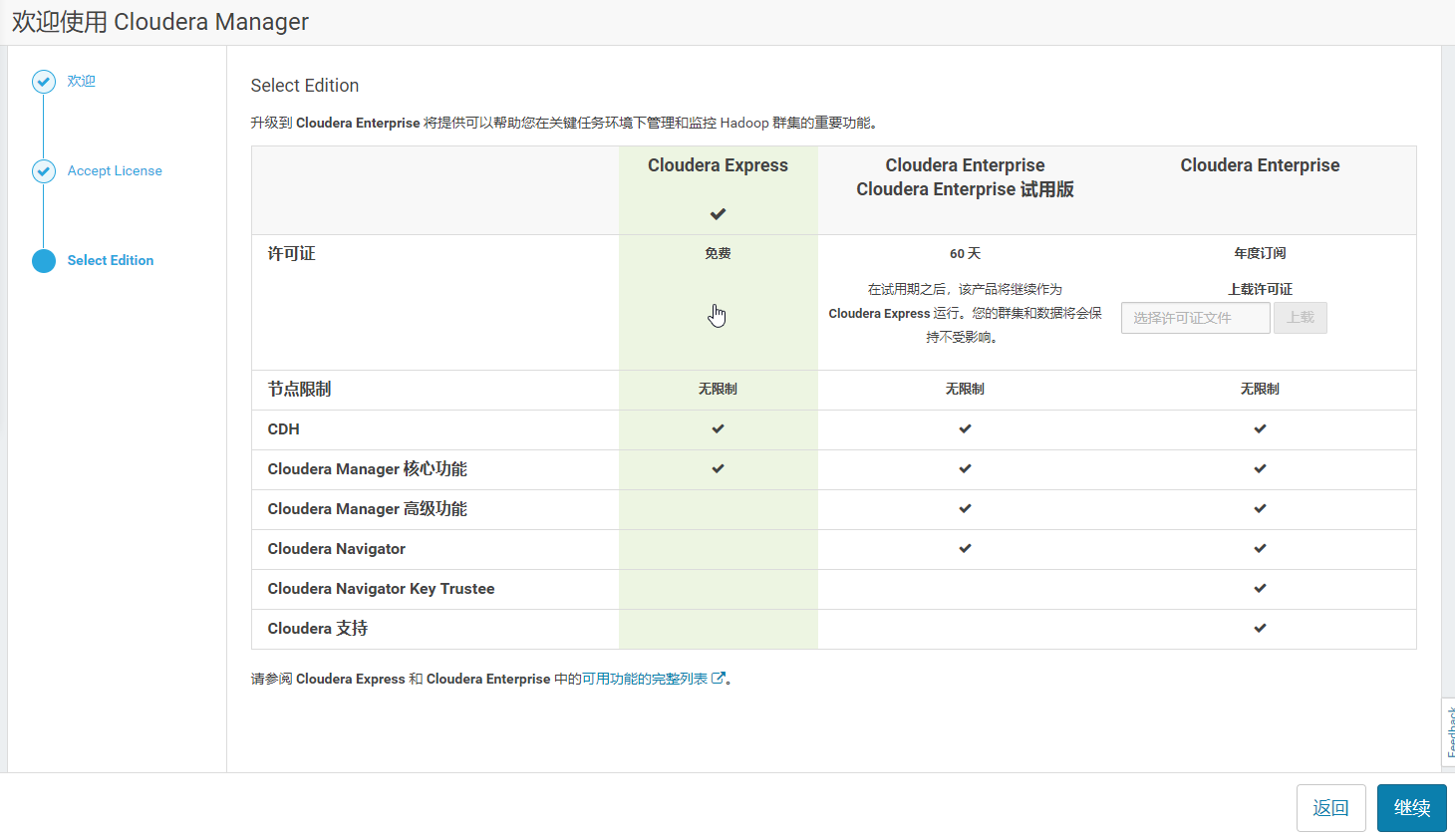Click the 返回 button

[1331, 808]
